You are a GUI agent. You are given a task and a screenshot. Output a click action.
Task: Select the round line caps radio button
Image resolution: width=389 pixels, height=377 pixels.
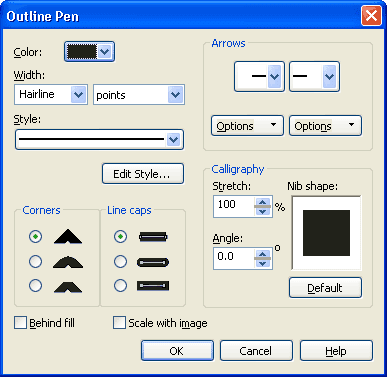pos(120,262)
